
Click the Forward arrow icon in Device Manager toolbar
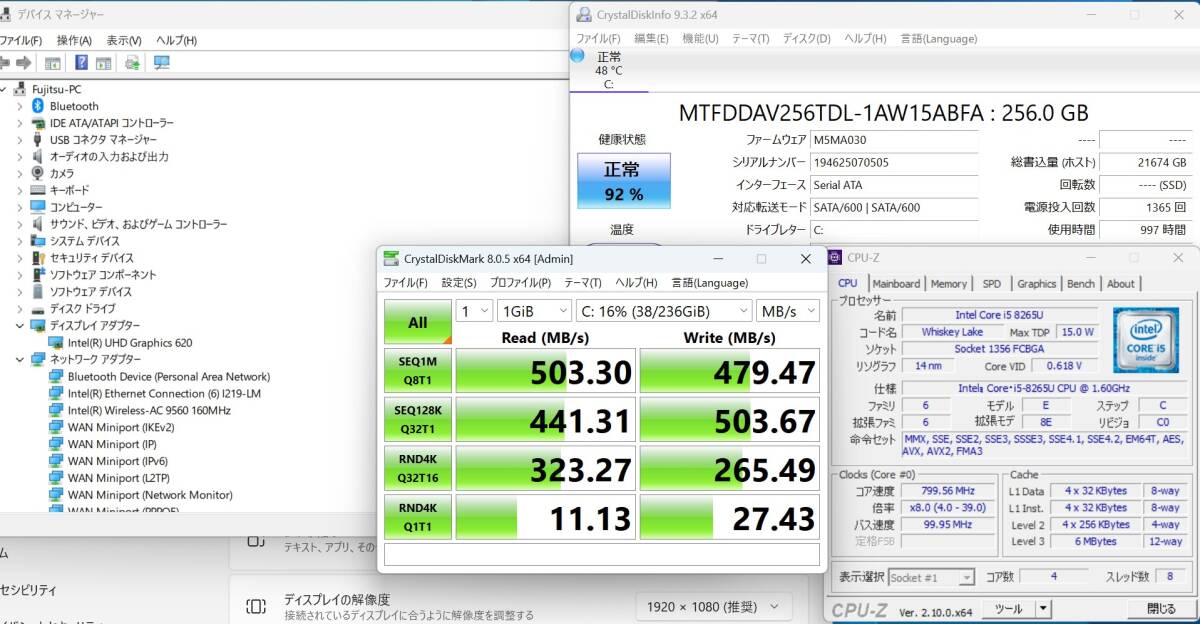(24, 62)
